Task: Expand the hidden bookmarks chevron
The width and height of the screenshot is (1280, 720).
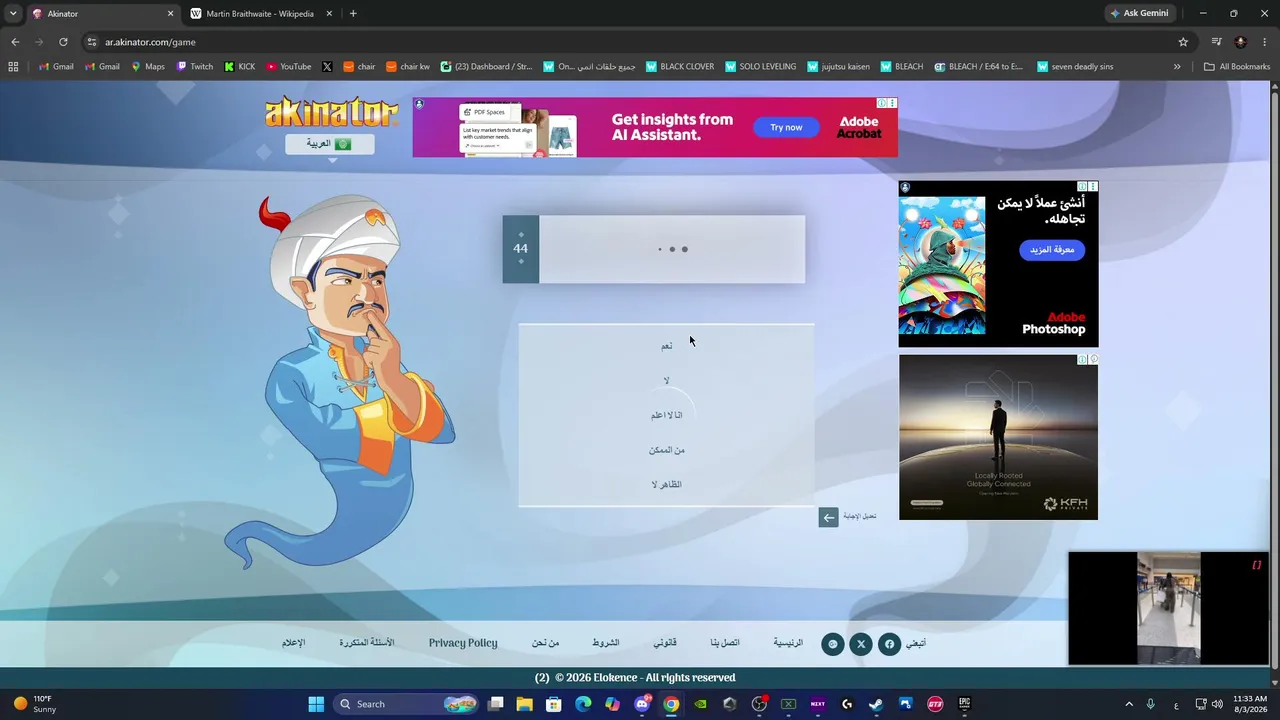Action: [x=1177, y=67]
